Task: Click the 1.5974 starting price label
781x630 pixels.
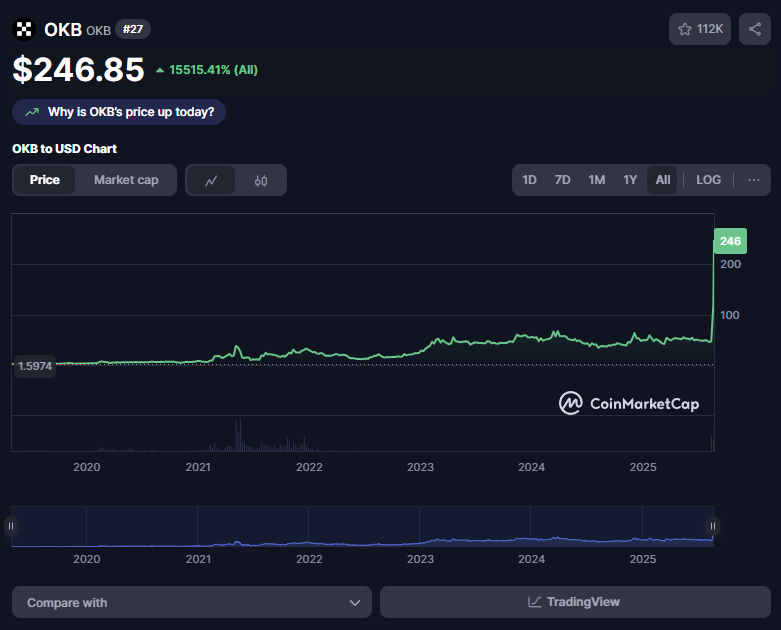Action: coord(34,366)
